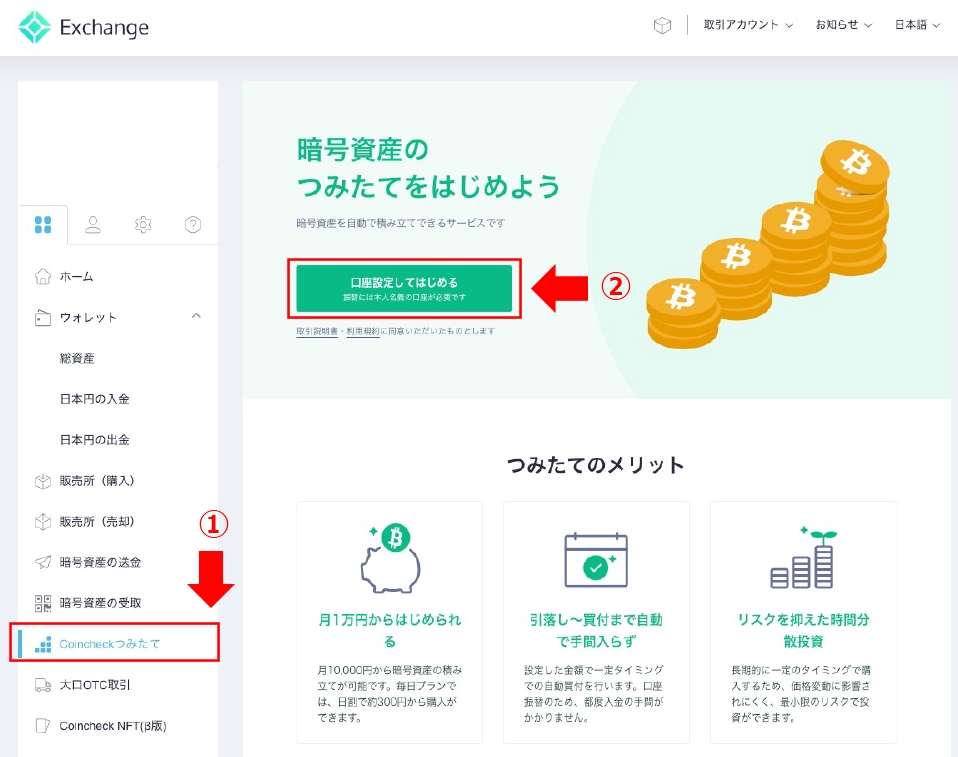This screenshot has height=757, width=958.
Task: Collapse the ウォレット section chevron
Action: 196,316
